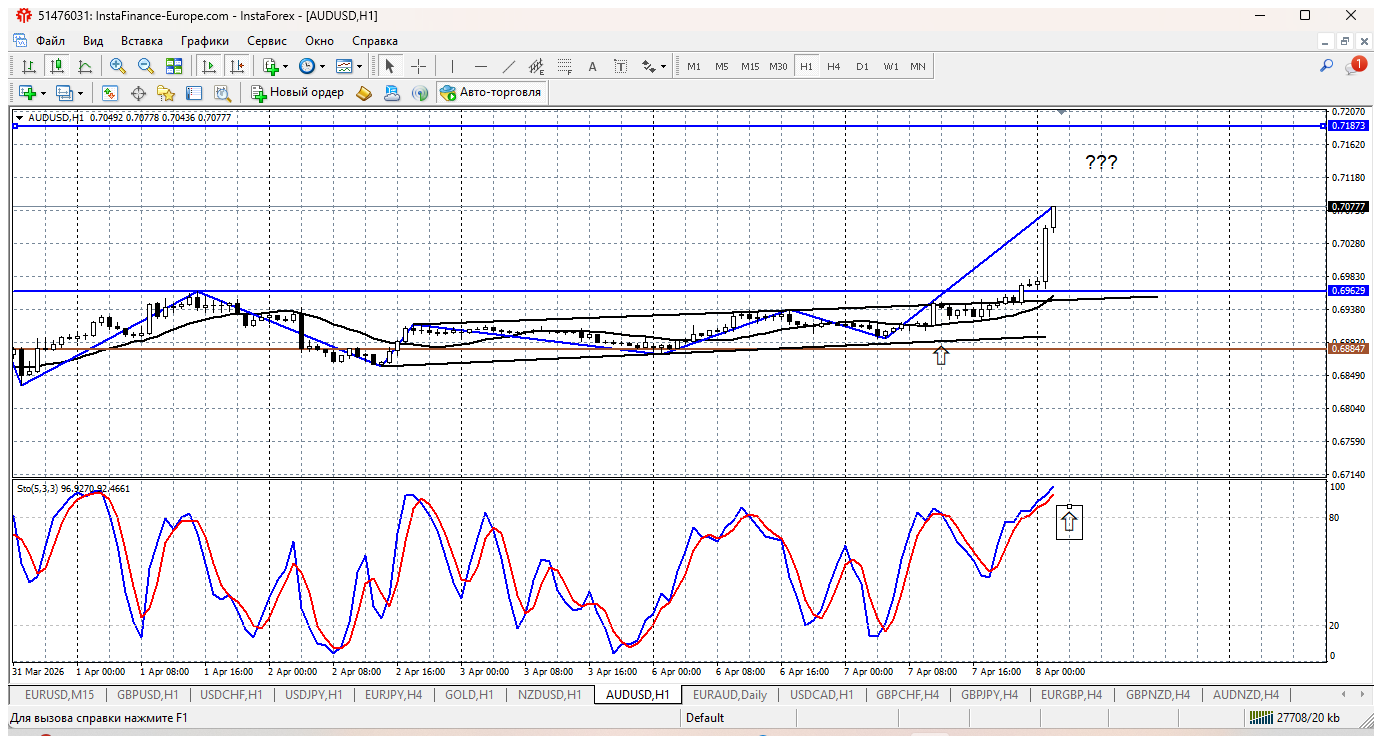Switch to the GOLD,H1 chart tab
1382x736 pixels.
470,693
